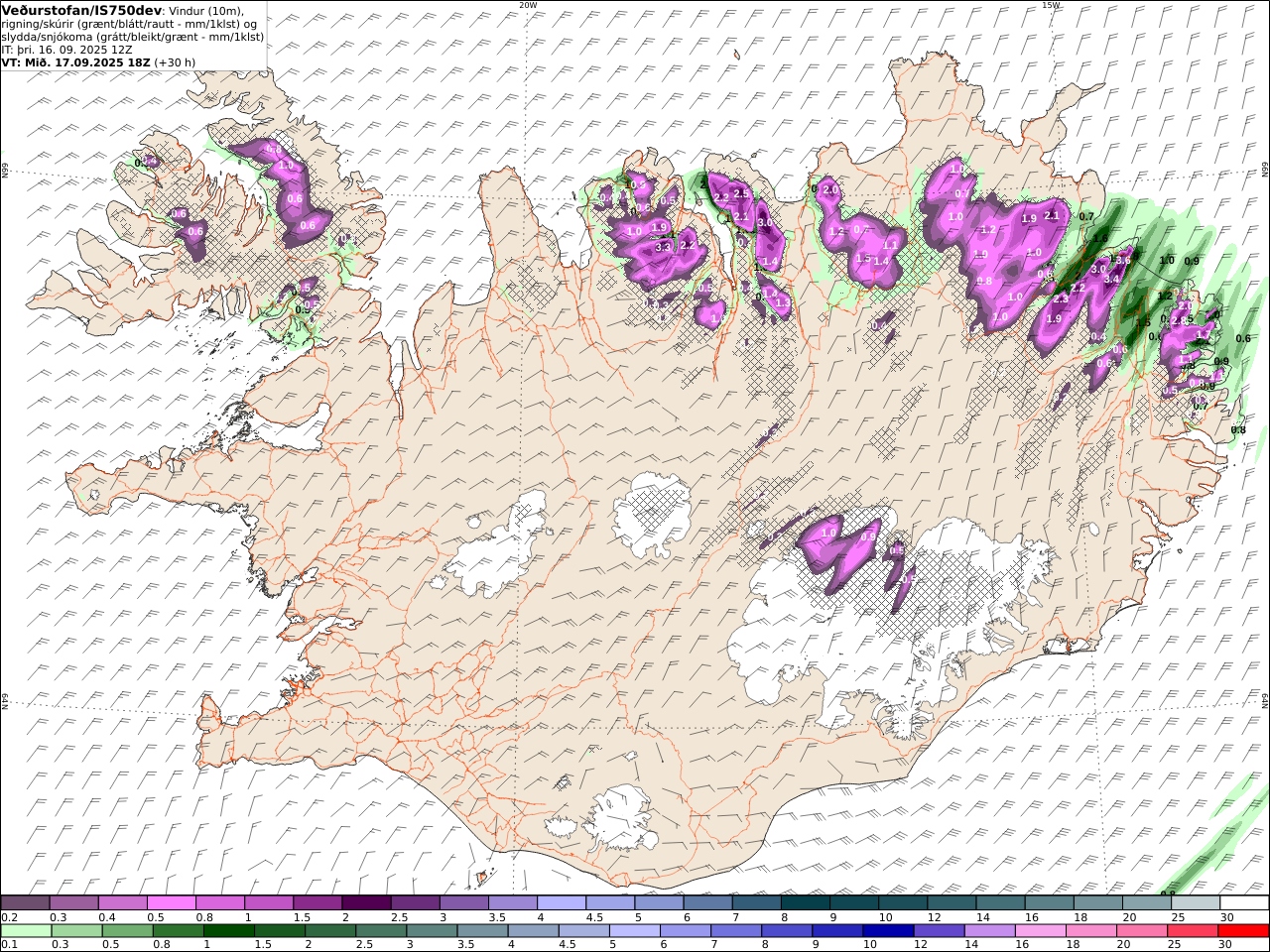Click the upper legend white swatch labelled 30

1242,903
